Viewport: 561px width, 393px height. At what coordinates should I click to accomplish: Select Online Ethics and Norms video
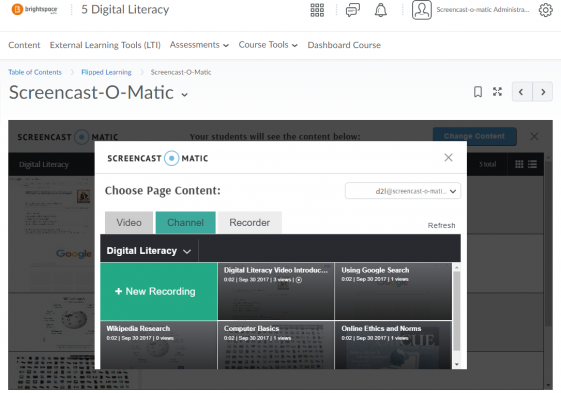pyautogui.click(x=393, y=345)
